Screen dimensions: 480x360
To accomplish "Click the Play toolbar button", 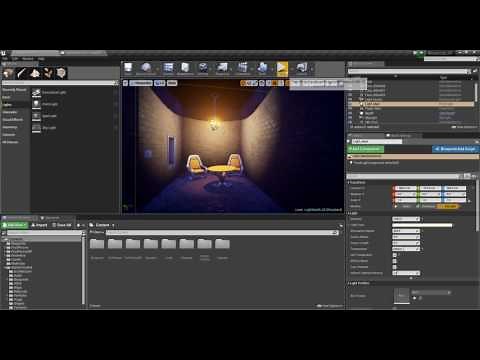I will point(282,68).
